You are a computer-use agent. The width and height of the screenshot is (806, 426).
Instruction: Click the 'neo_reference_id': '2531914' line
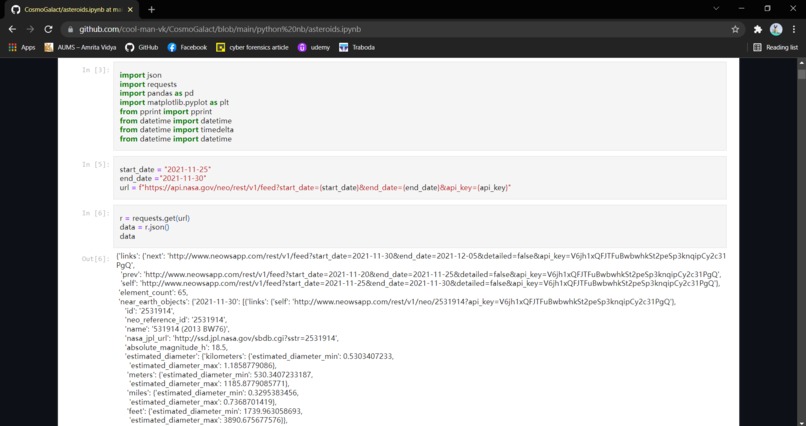click(176, 320)
